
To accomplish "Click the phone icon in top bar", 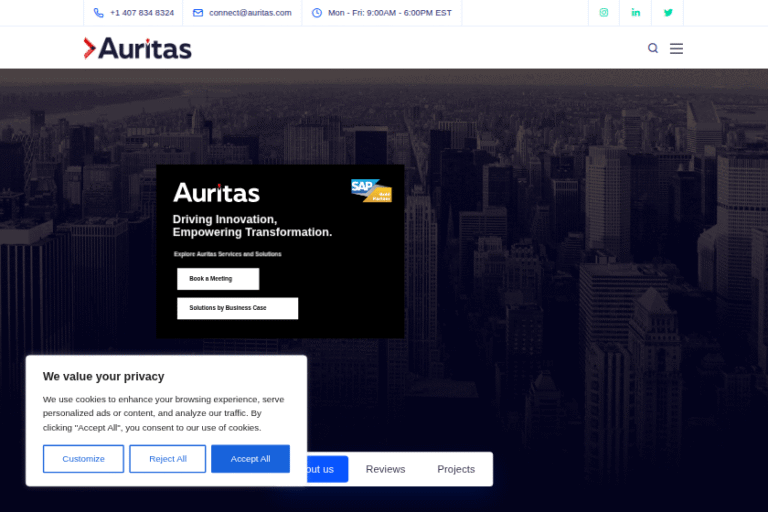I will [x=98, y=13].
